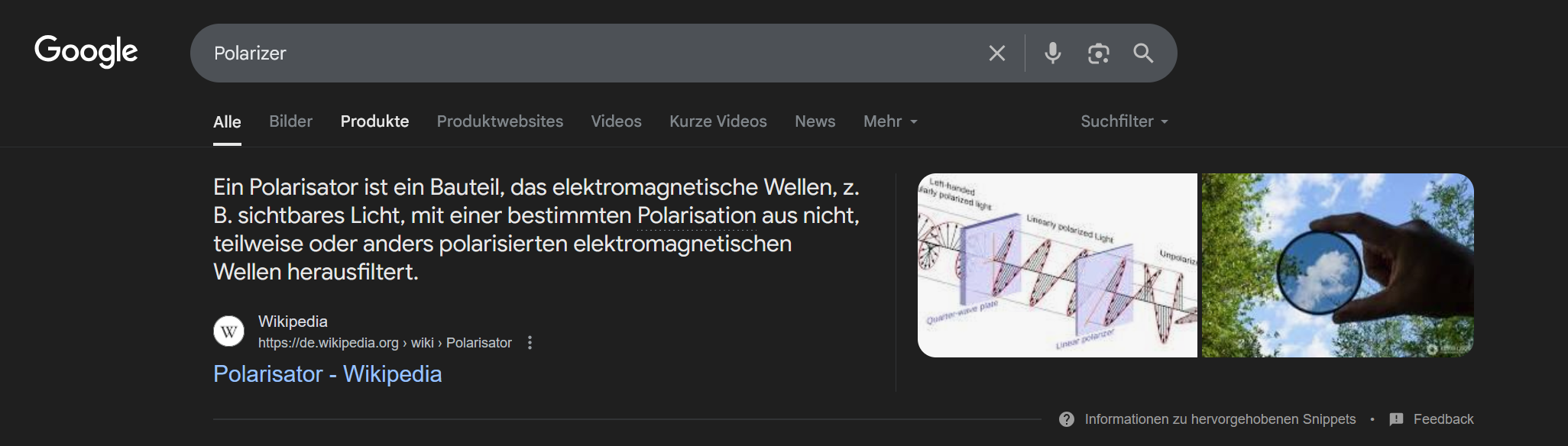Open the Produktwebsites tab

(500, 121)
